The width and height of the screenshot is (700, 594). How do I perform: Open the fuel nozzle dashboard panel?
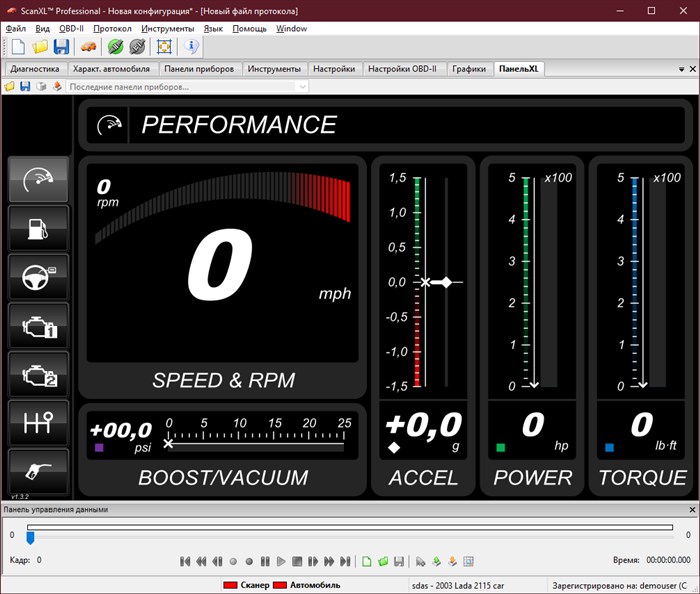coord(39,470)
